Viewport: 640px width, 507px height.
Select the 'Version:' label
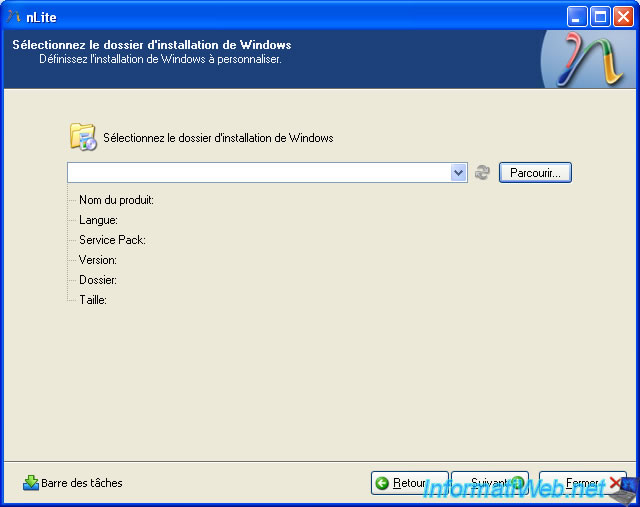click(x=98, y=260)
